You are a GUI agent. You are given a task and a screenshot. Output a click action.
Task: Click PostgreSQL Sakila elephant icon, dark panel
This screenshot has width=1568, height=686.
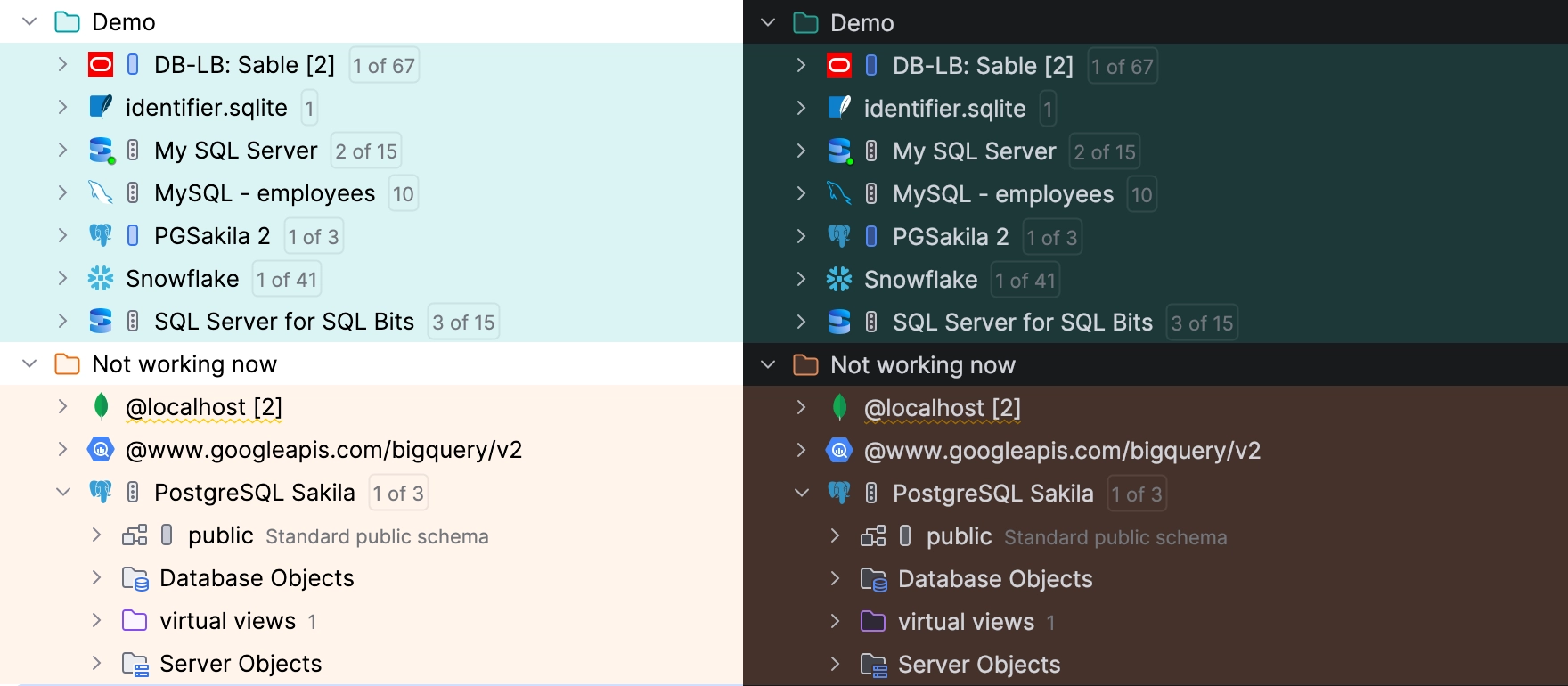839,493
